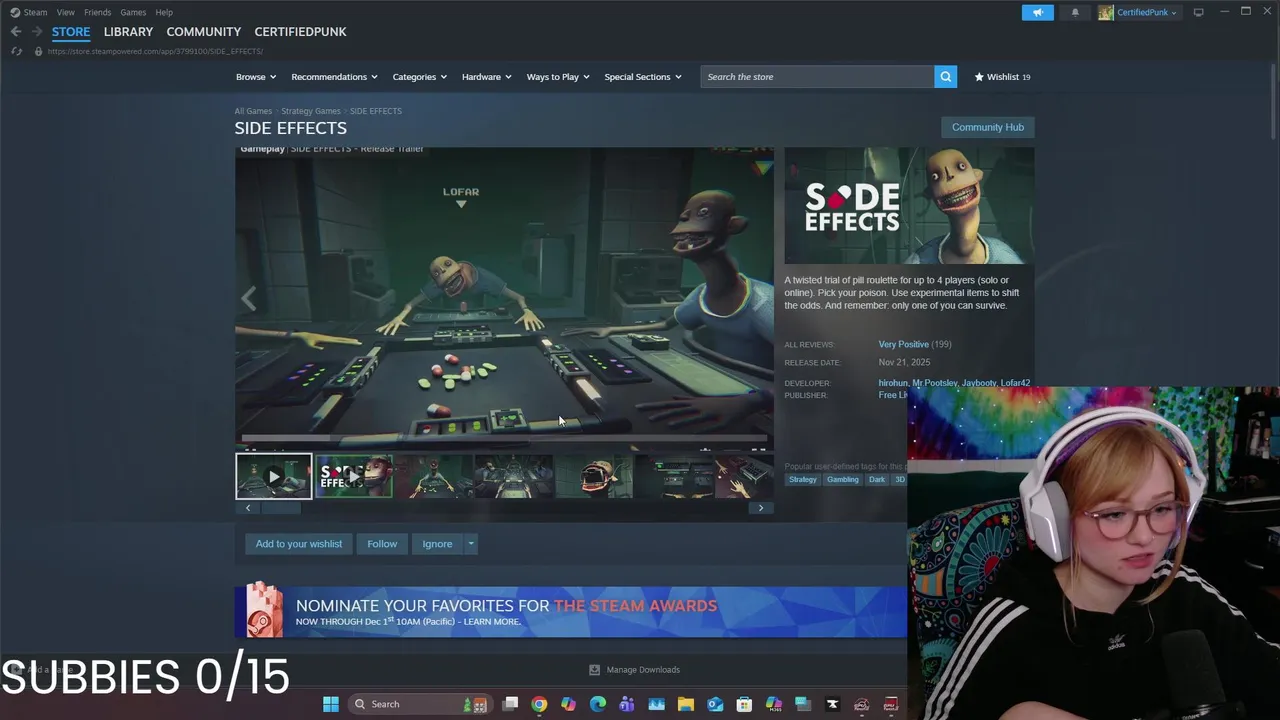The image size is (1280, 720).
Task: Switch to the LIBRARY tab
Action: tap(128, 32)
